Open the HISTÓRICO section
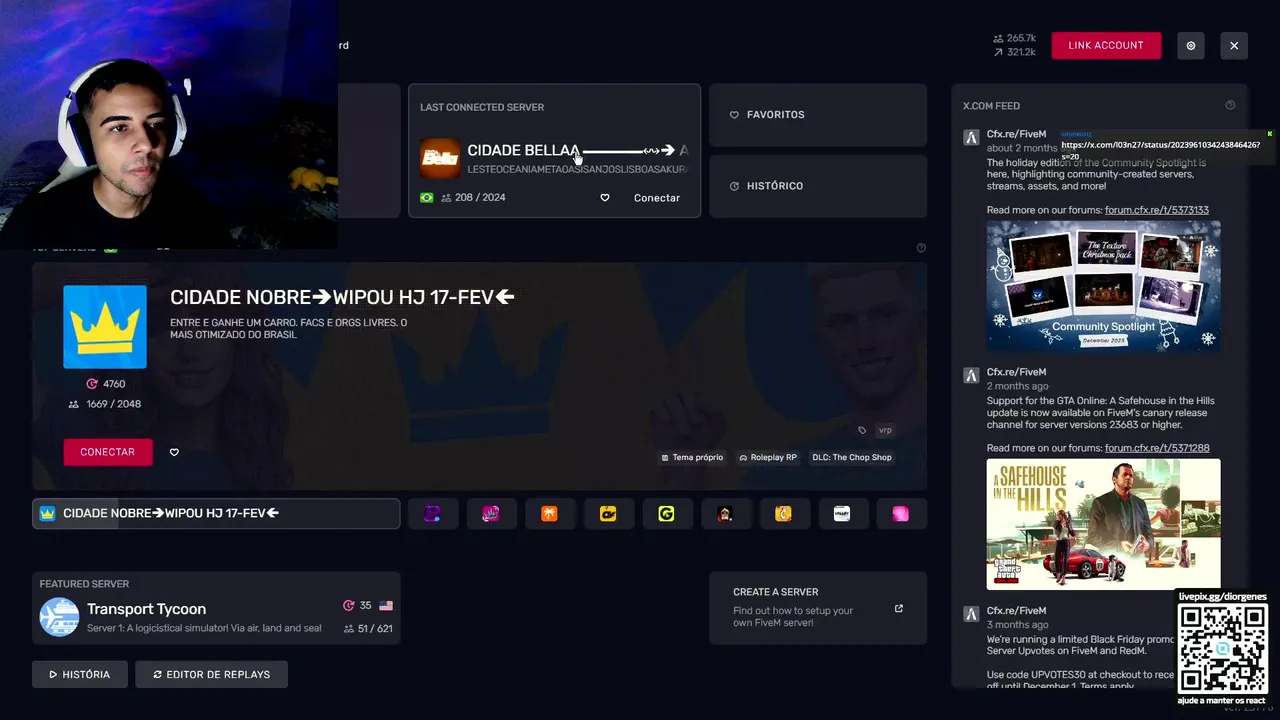The image size is (1280, 720). coord(818,186)
